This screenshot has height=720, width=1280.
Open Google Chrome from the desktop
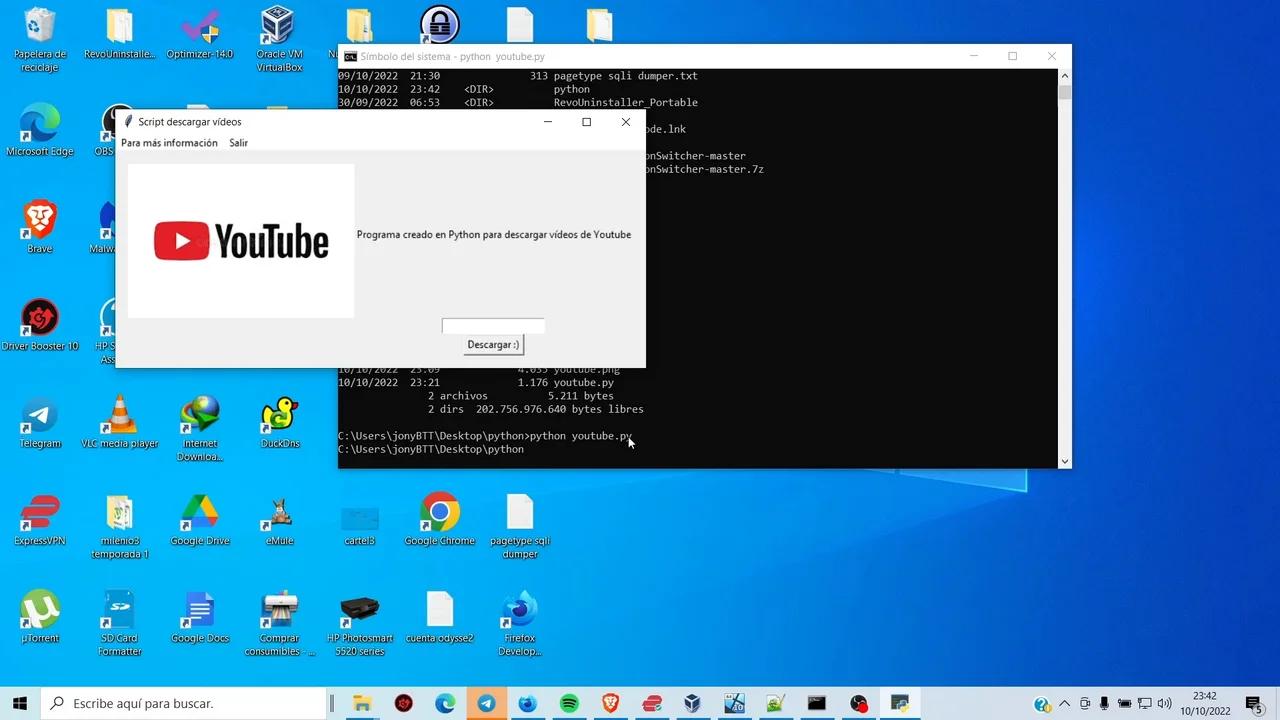click(440, 513)
